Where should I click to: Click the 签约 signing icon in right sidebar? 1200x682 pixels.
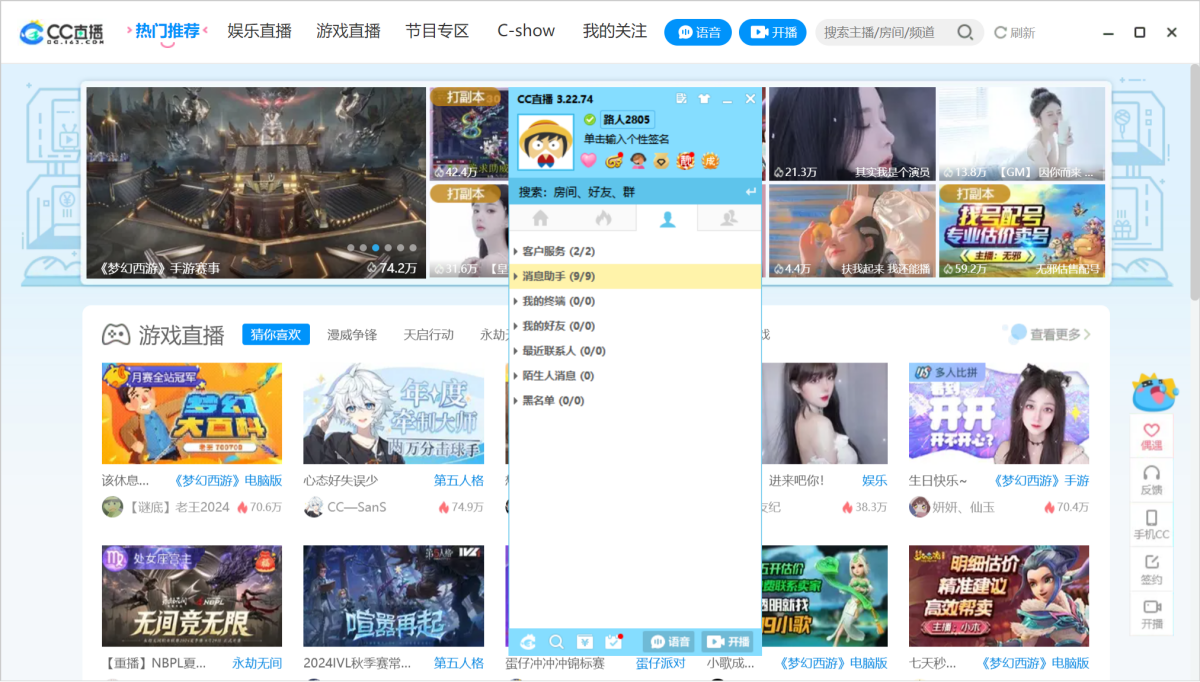(1152, 570)
